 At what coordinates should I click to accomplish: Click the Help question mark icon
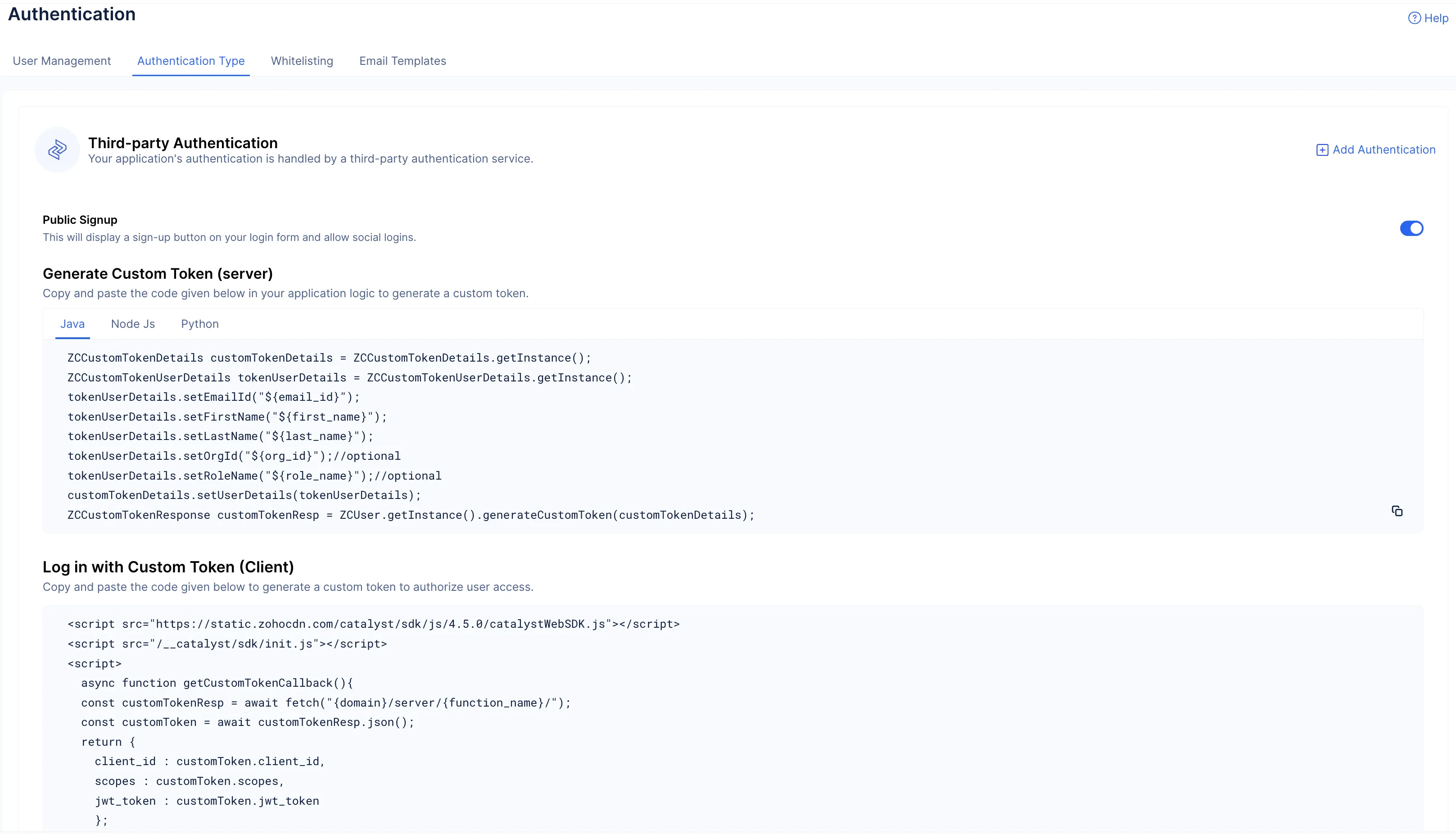(x=1414, y=18)
